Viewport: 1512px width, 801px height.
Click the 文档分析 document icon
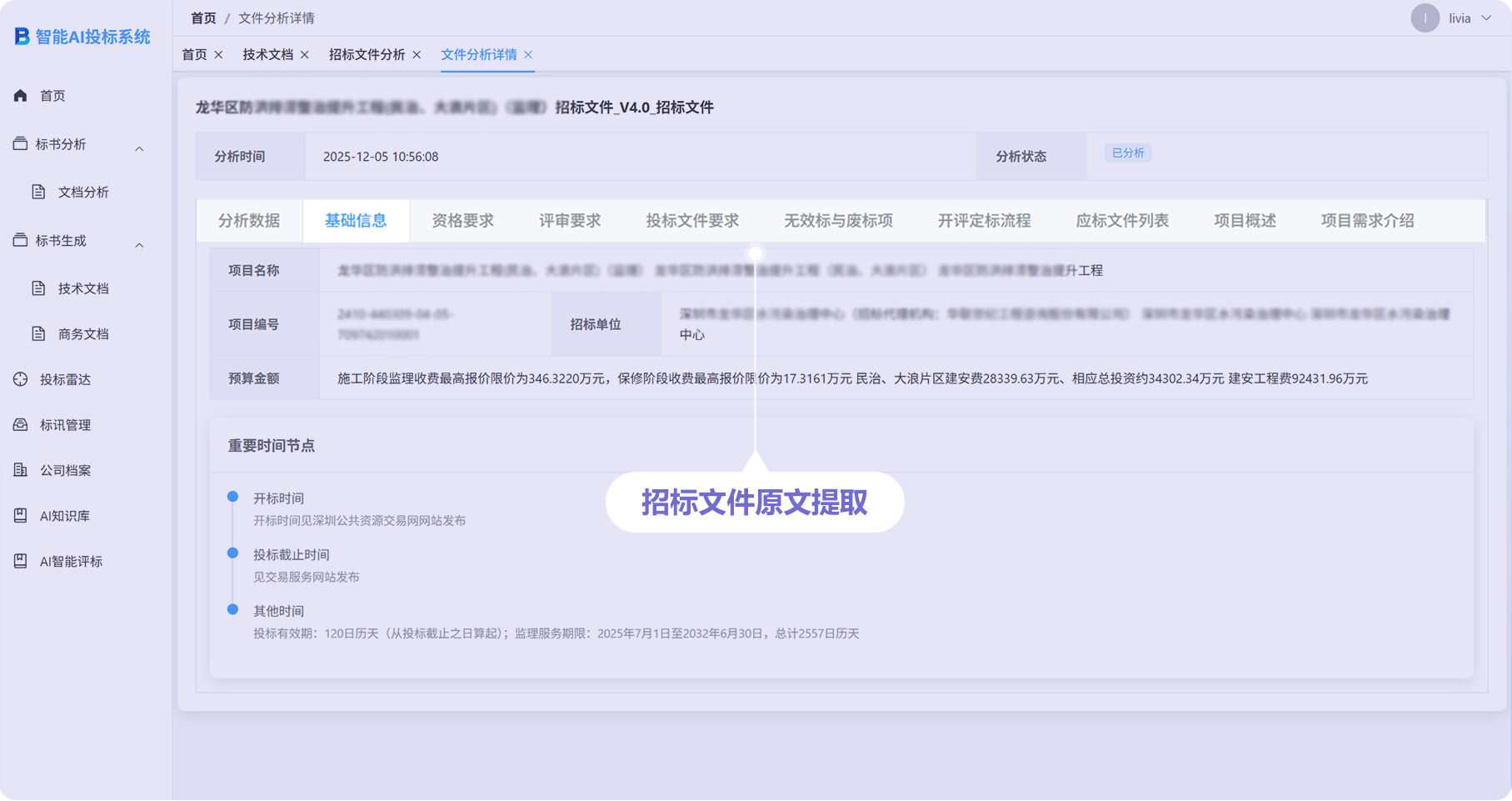pos(38,192)
